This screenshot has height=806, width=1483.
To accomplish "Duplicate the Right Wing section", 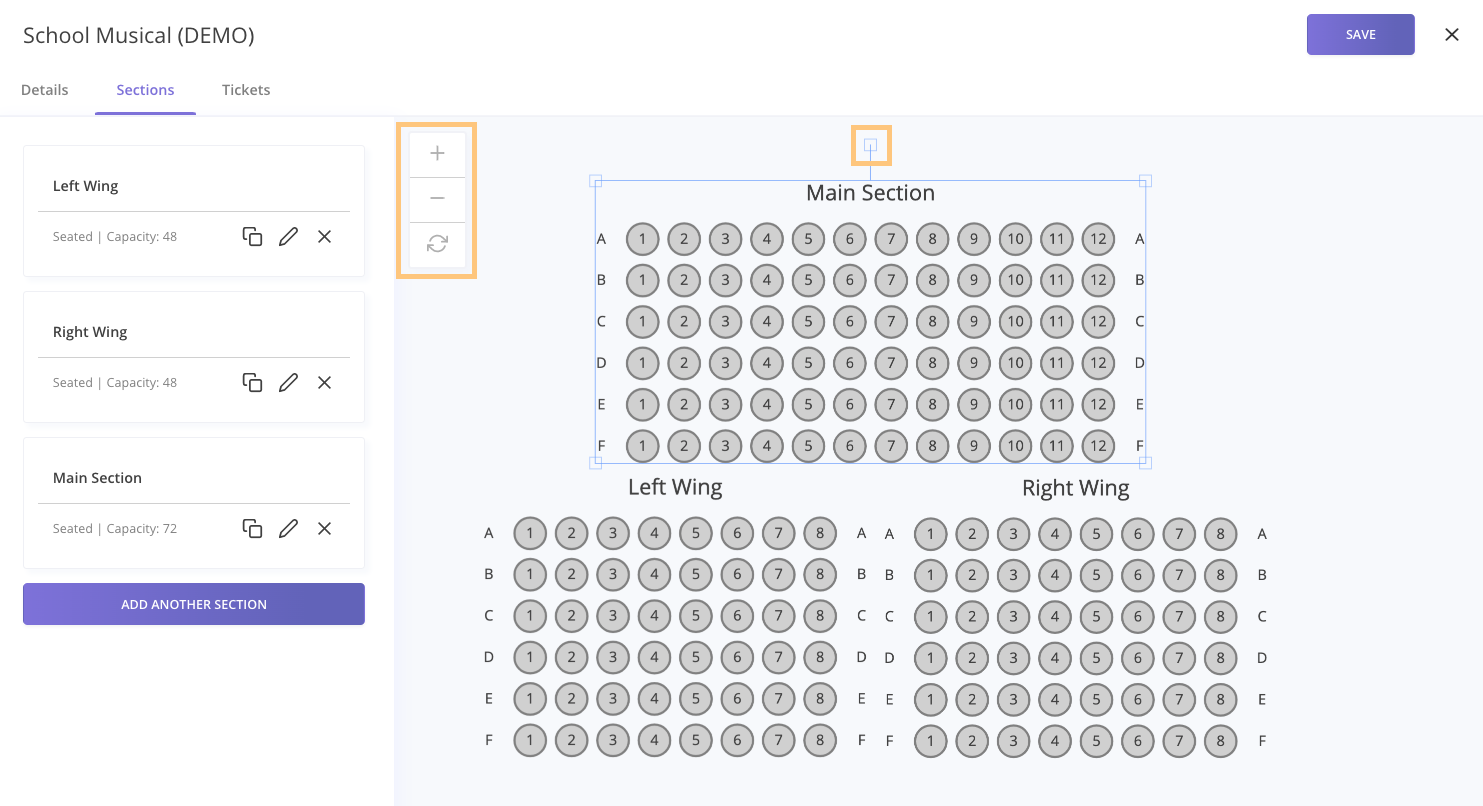I will point(252,382).
